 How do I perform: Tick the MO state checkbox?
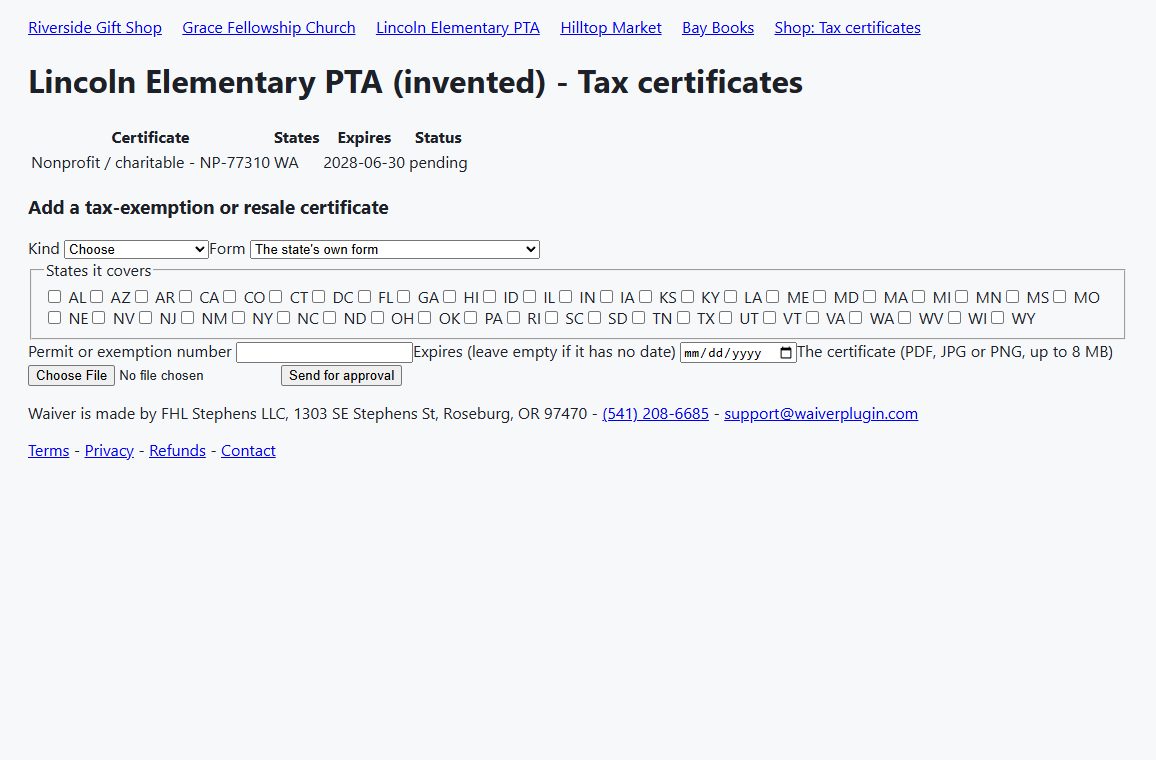pyautogui.click(x=1059, y=296)
